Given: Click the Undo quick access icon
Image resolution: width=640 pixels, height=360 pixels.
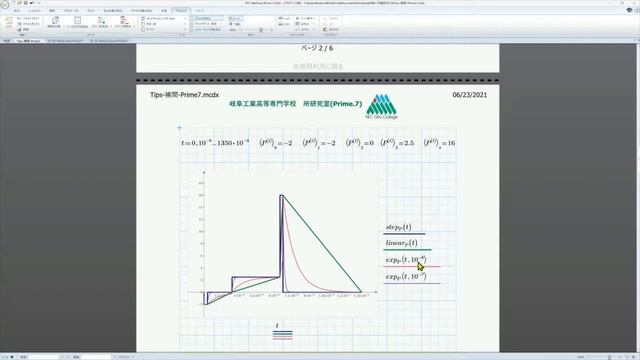Looking at the screenshot, I should point(32,2).
